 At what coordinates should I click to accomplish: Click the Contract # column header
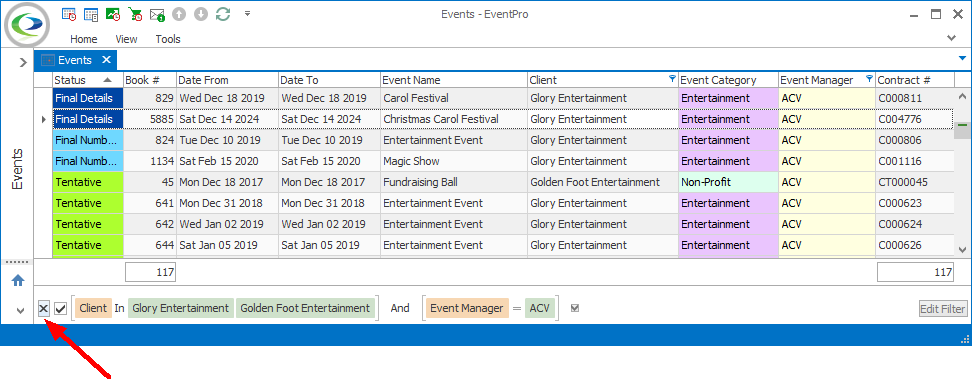pos(914,80)
